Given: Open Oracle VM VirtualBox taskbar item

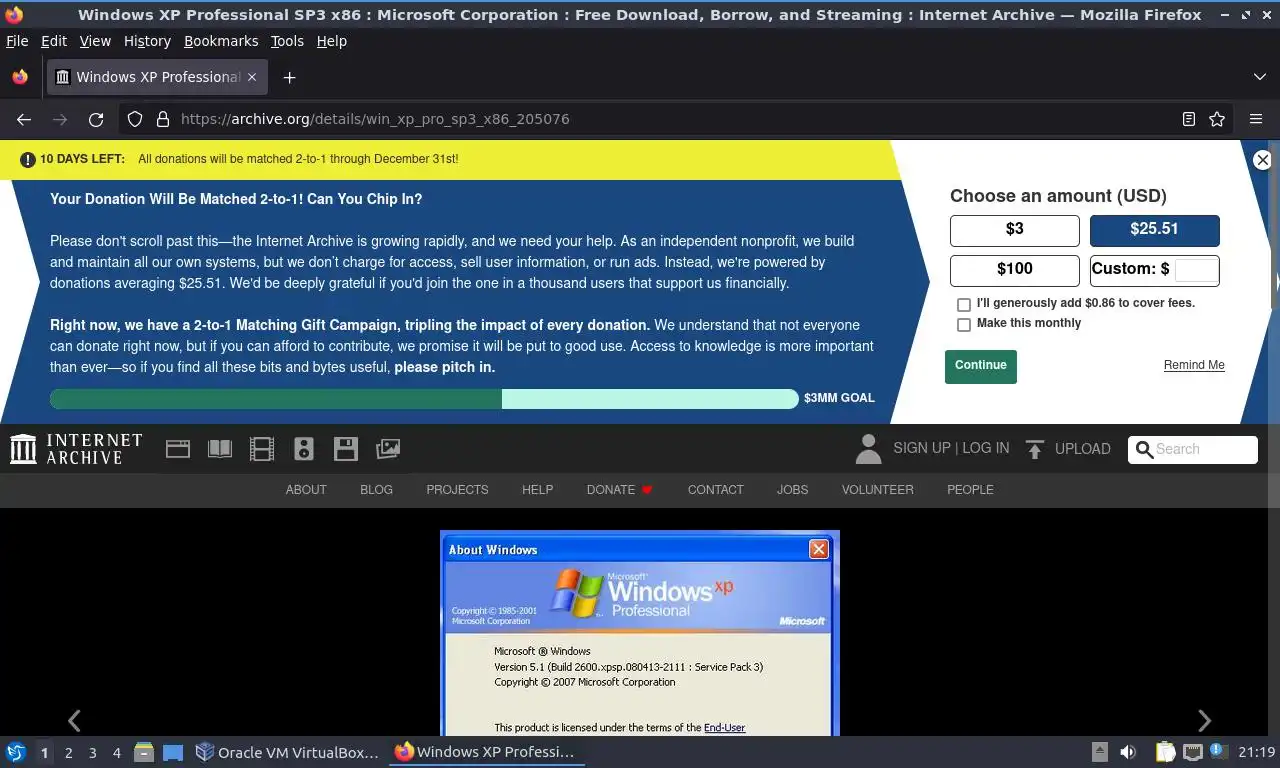Looking at the screenshot, I should pos(288,752).
